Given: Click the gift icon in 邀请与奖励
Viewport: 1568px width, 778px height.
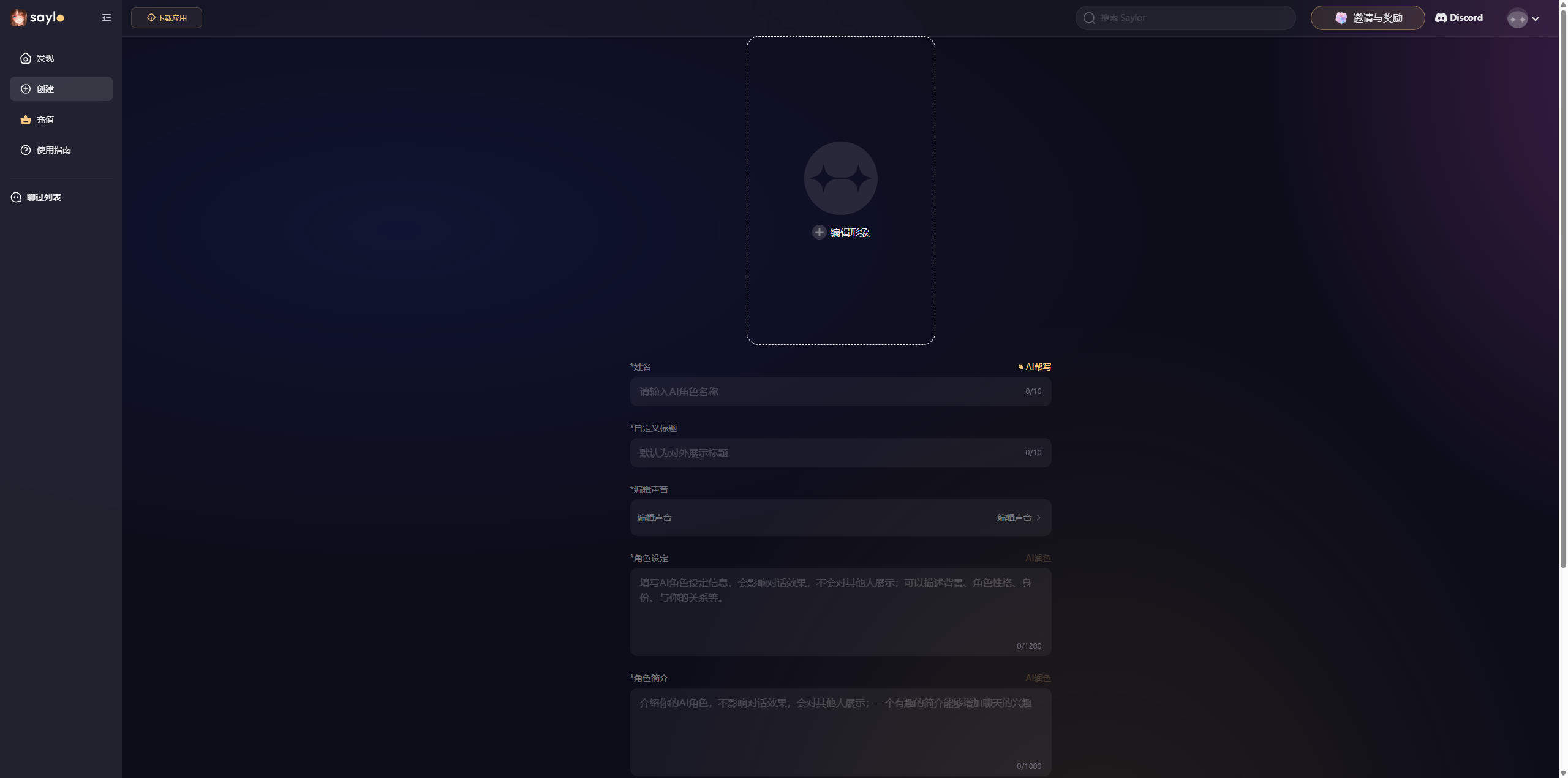Looking at the screenshot, I should point(1341,18).
